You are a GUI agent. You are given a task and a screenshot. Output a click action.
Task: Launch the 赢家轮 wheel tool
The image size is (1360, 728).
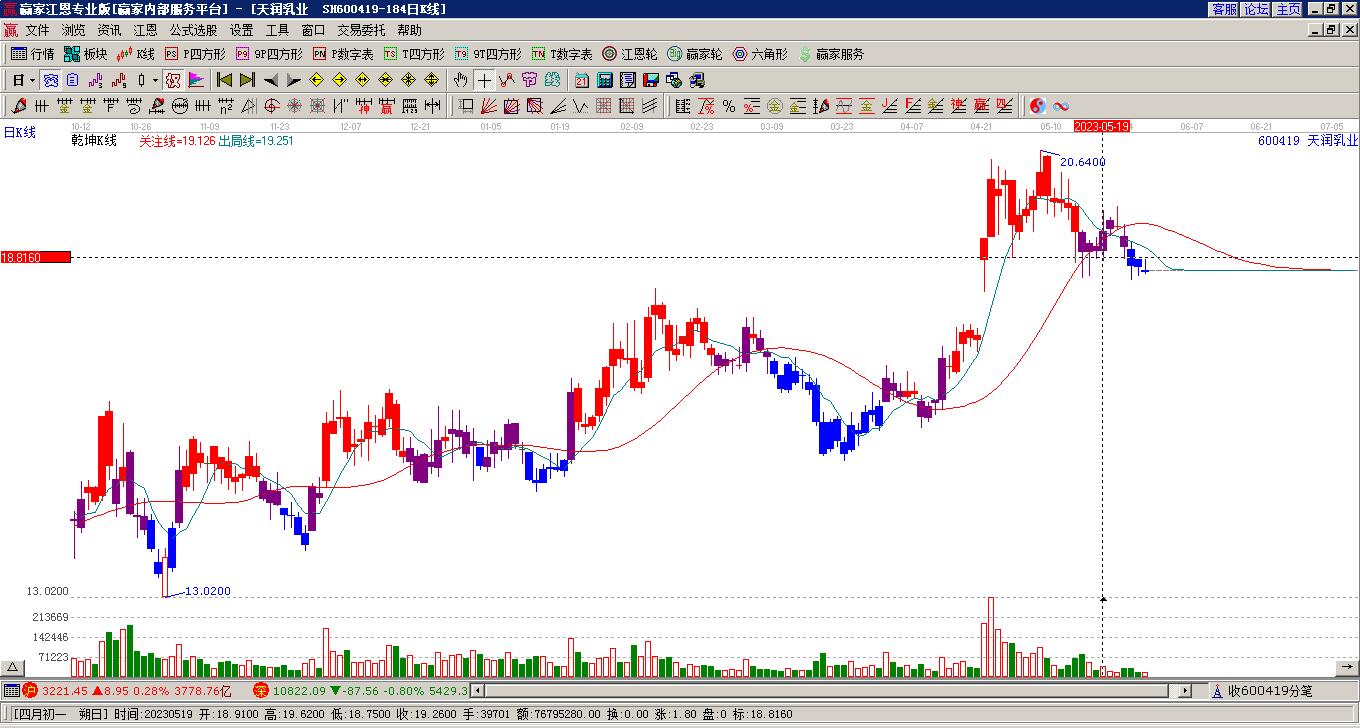pyautogui.click(x=695, y=54)
